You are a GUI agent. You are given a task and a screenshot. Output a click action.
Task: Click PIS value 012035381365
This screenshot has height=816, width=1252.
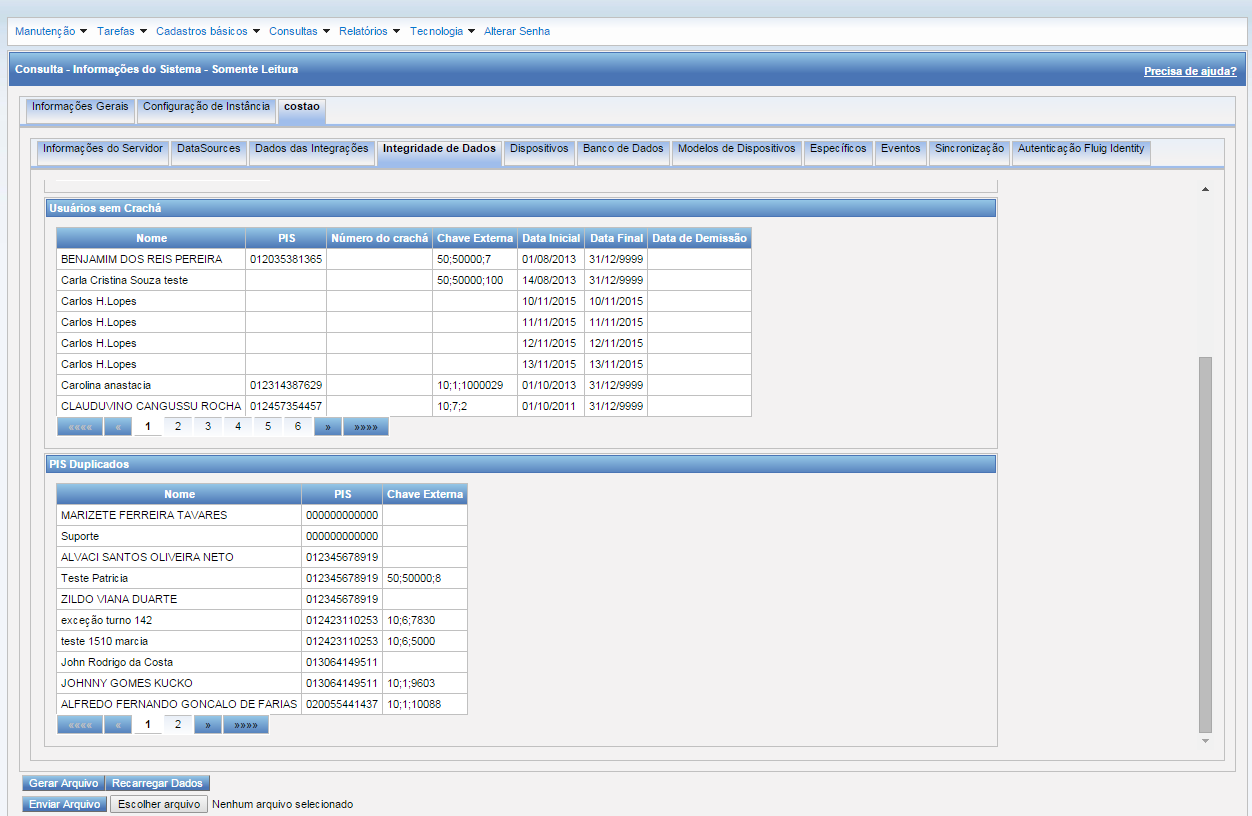[x=286, y=259]
